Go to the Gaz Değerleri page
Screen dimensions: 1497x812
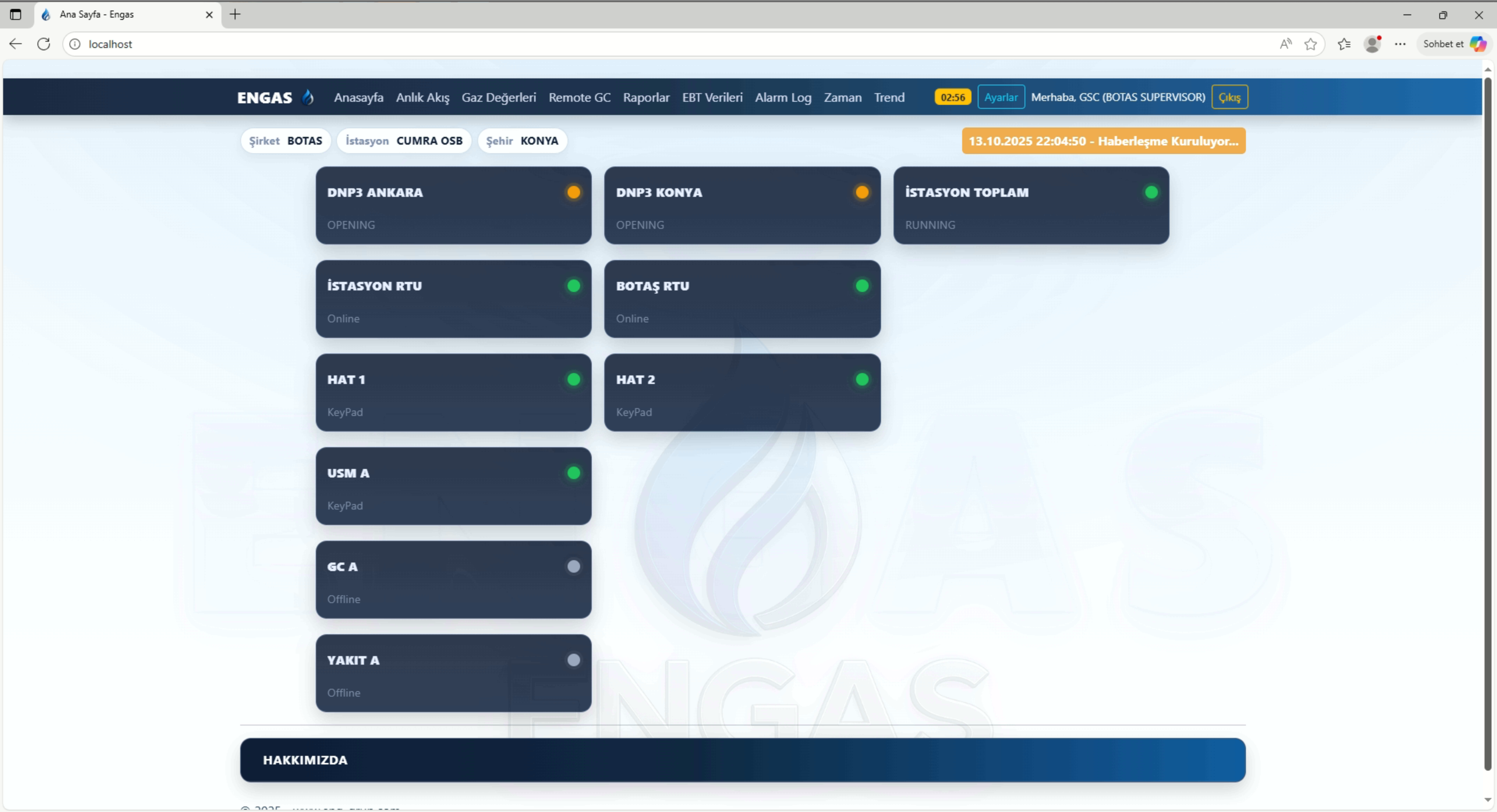point(498,97)
